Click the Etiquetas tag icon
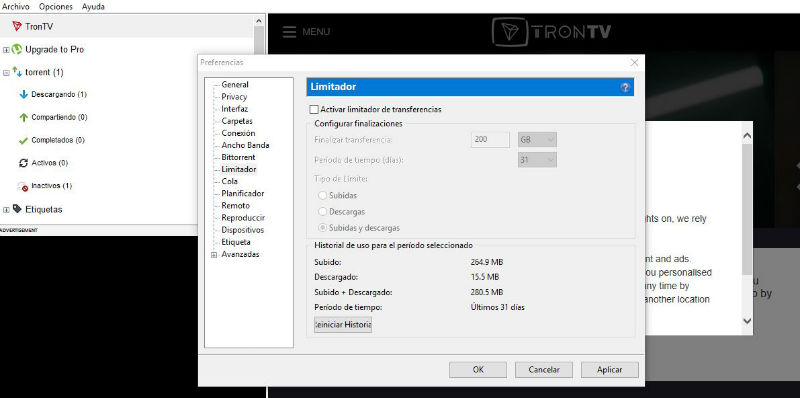 (17, 209)
